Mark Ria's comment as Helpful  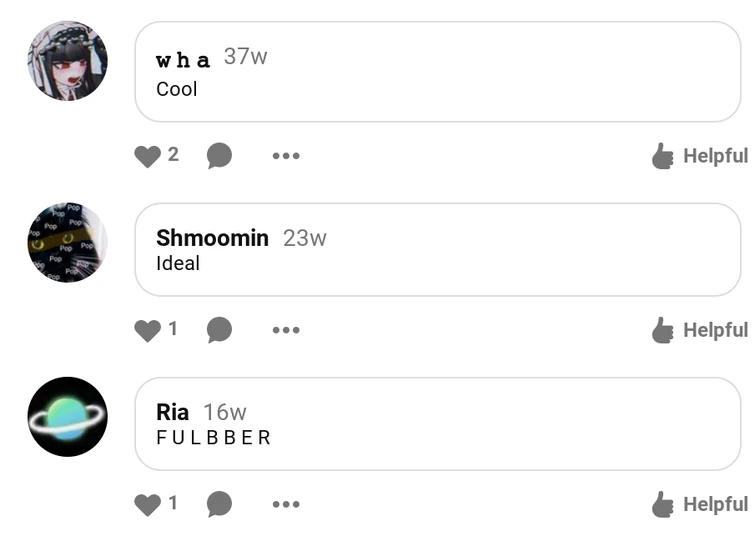coord(699,505)
